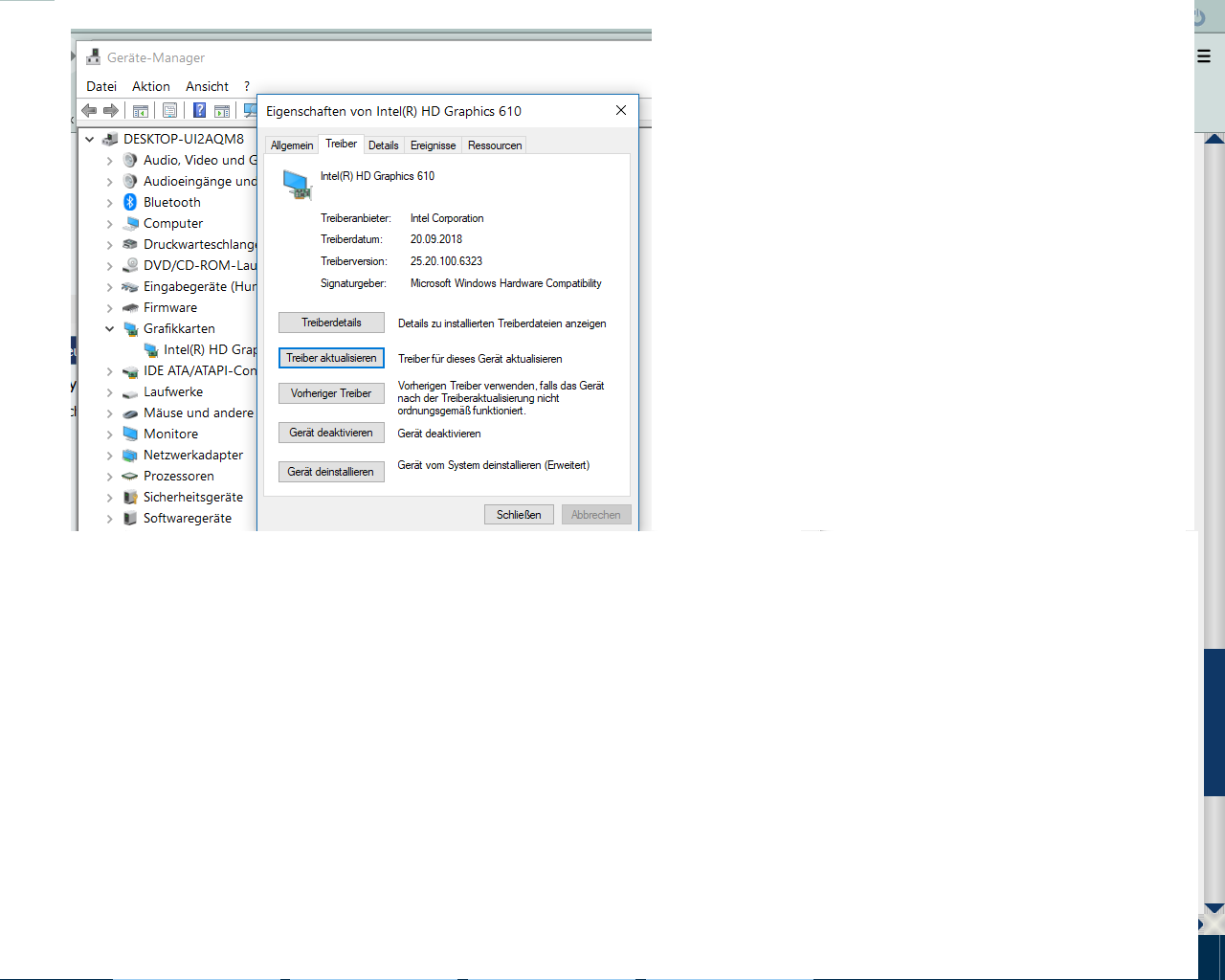Screen dimensions: 1225x980
Task: Expand the Monitore tree node
Action: pyautogui.click(x=110, y=434)
